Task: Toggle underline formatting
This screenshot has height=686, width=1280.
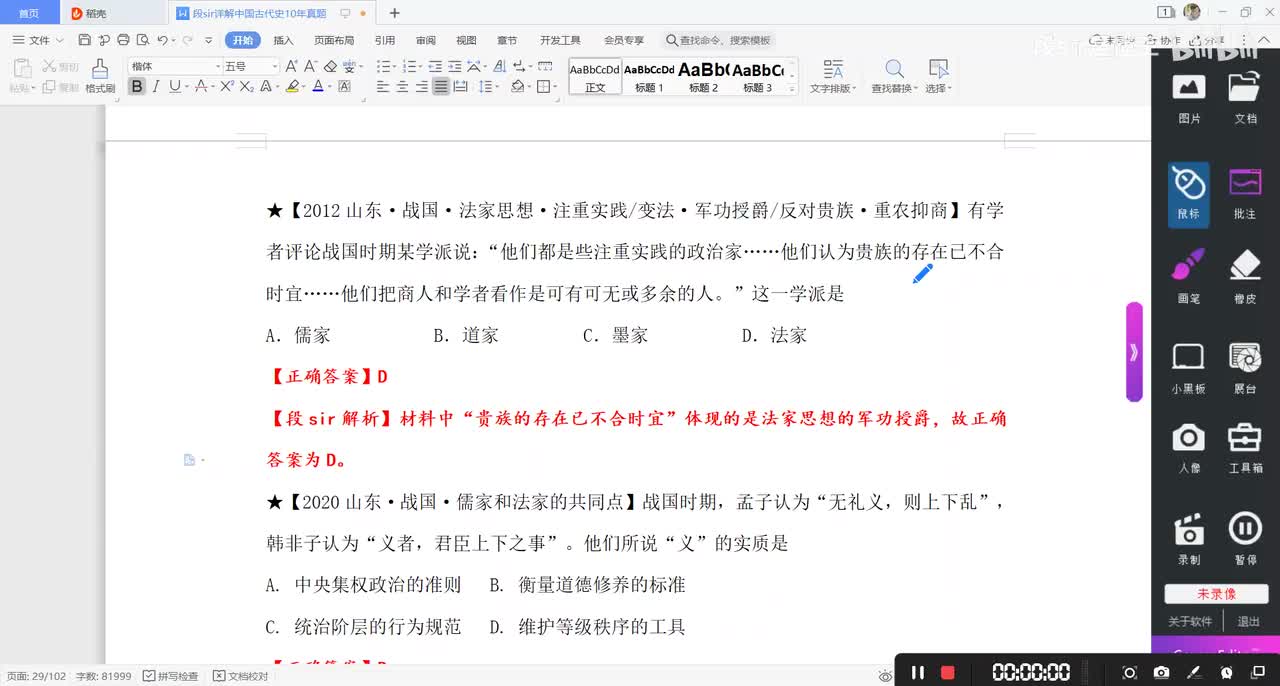Action: pyautogui.click(x=174, y=87)
